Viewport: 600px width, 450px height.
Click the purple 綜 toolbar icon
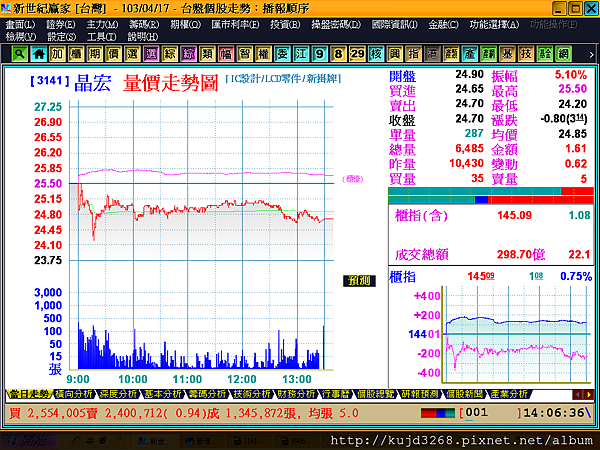click(188, 54)
